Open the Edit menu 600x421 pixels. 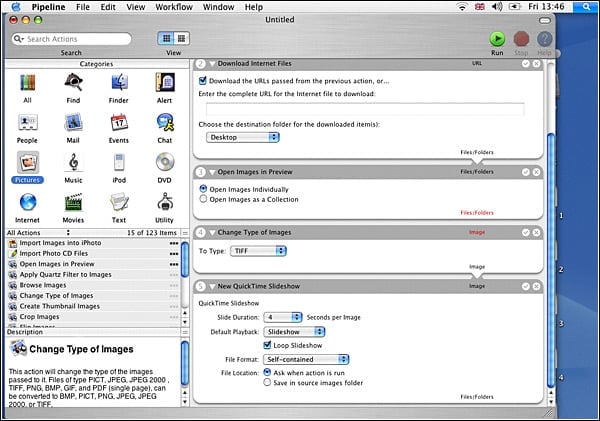click(108, 7)
